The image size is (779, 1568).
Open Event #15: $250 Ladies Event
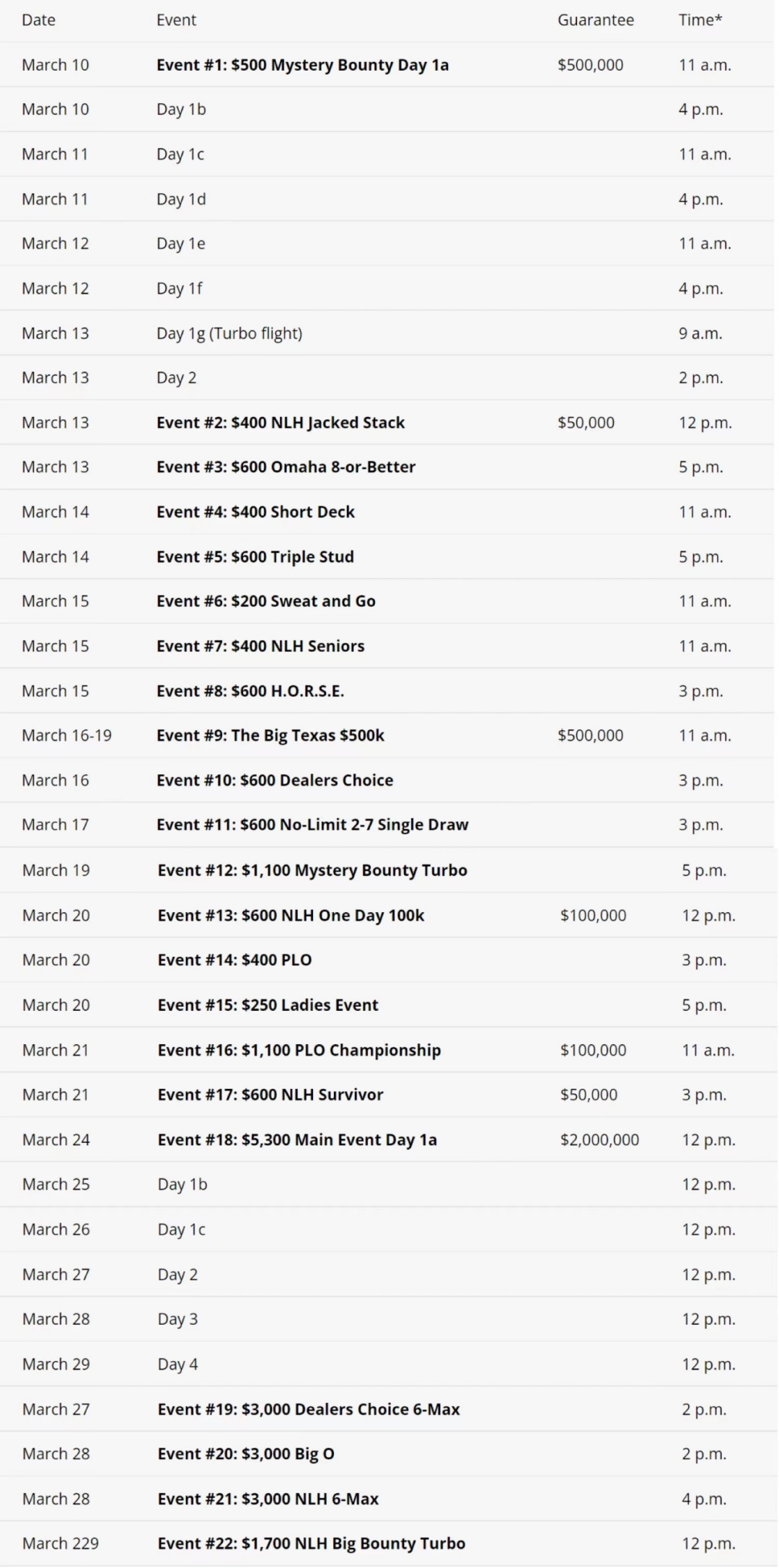pyautogui.click(x=268, y=1004)
